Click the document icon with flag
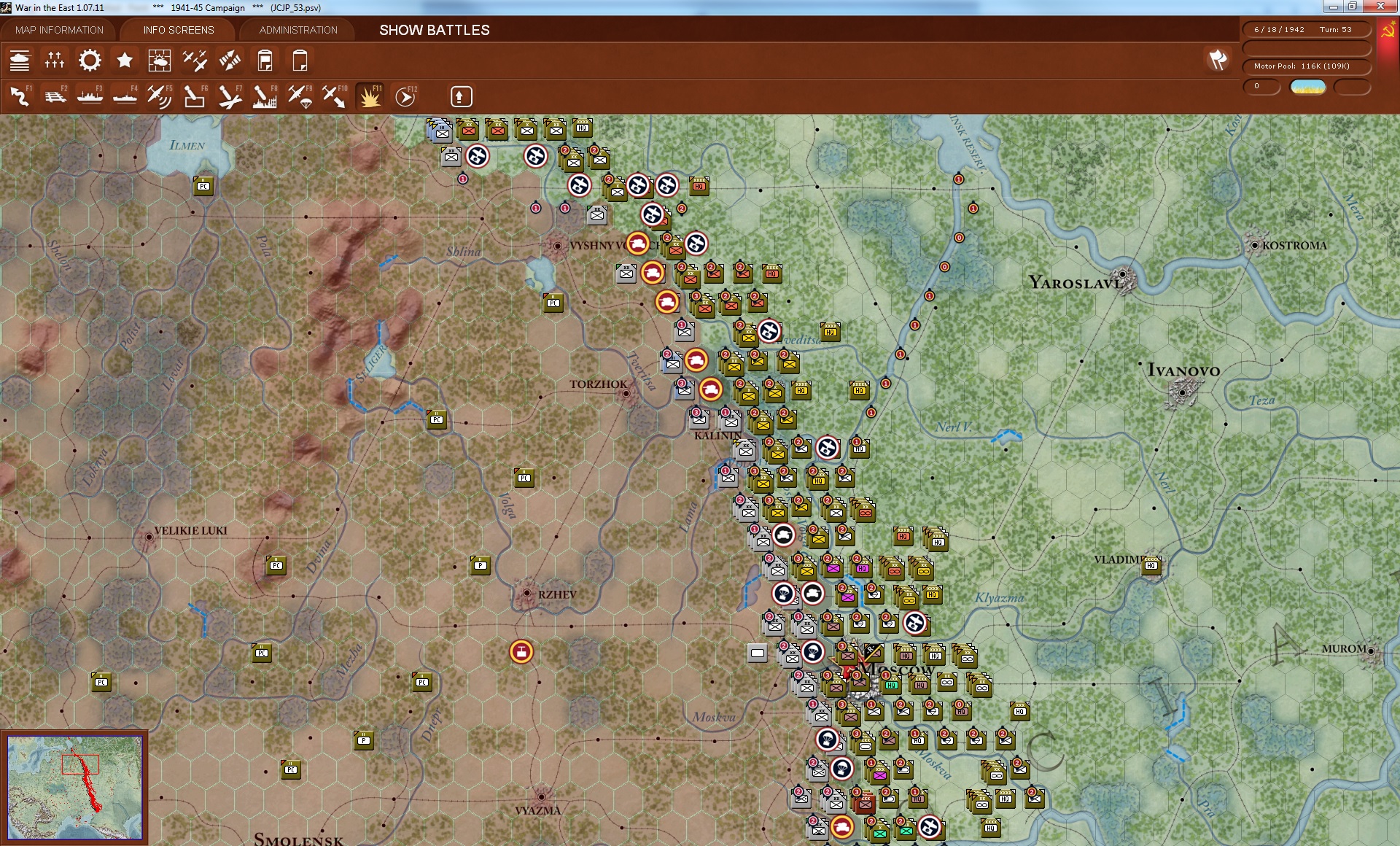Viewport: 1400px width, 846px height. [265, 61]
